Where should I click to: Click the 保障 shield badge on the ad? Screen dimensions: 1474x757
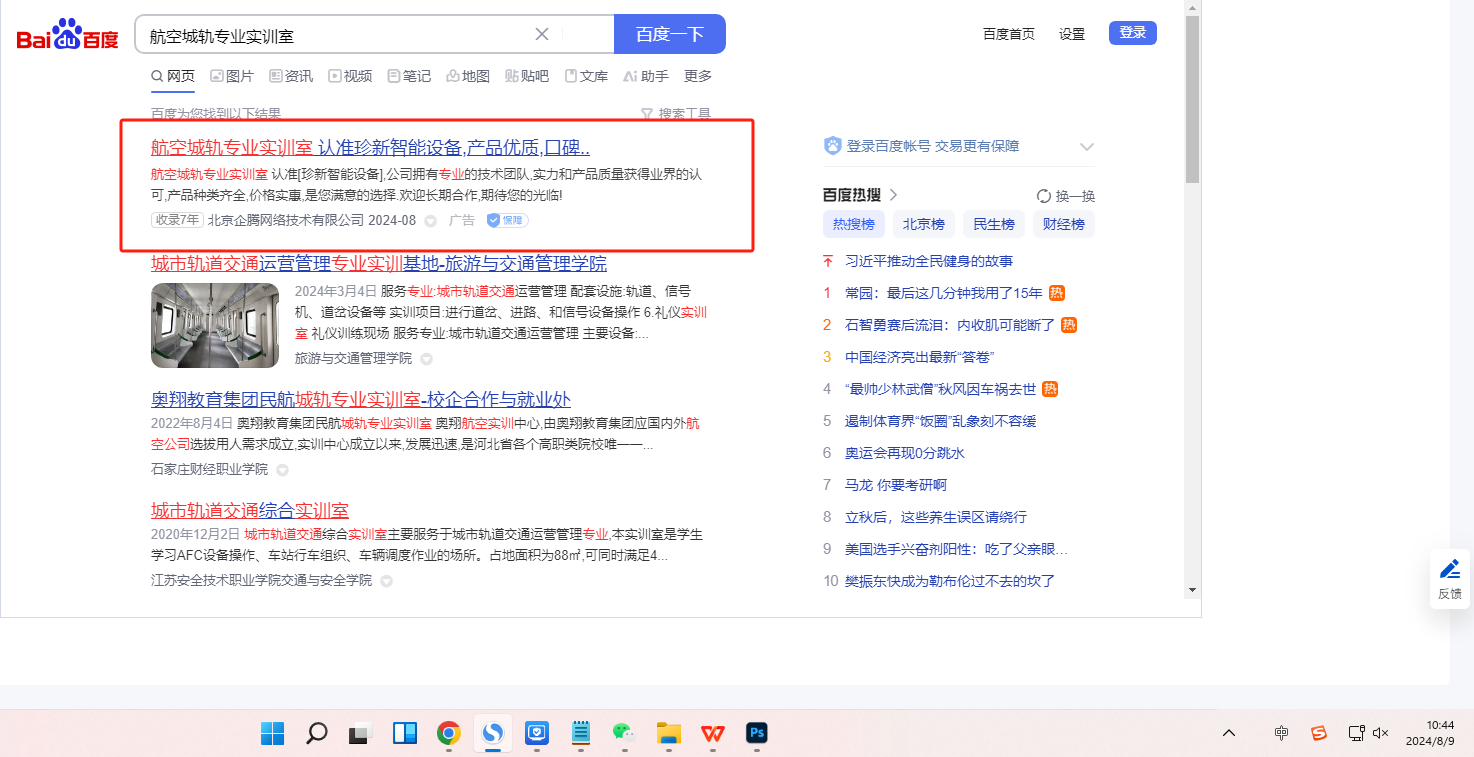507,220
